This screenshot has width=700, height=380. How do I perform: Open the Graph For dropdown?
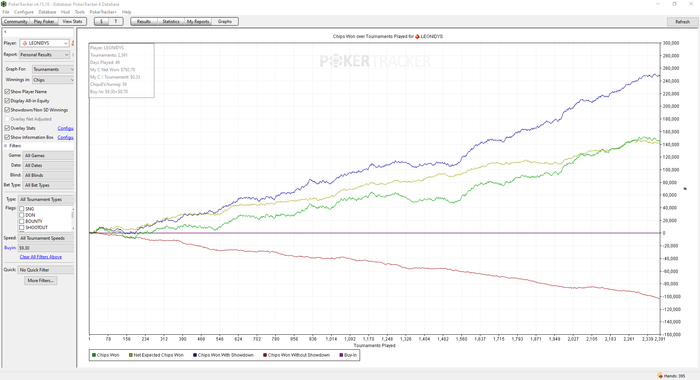tap(53, 69)
